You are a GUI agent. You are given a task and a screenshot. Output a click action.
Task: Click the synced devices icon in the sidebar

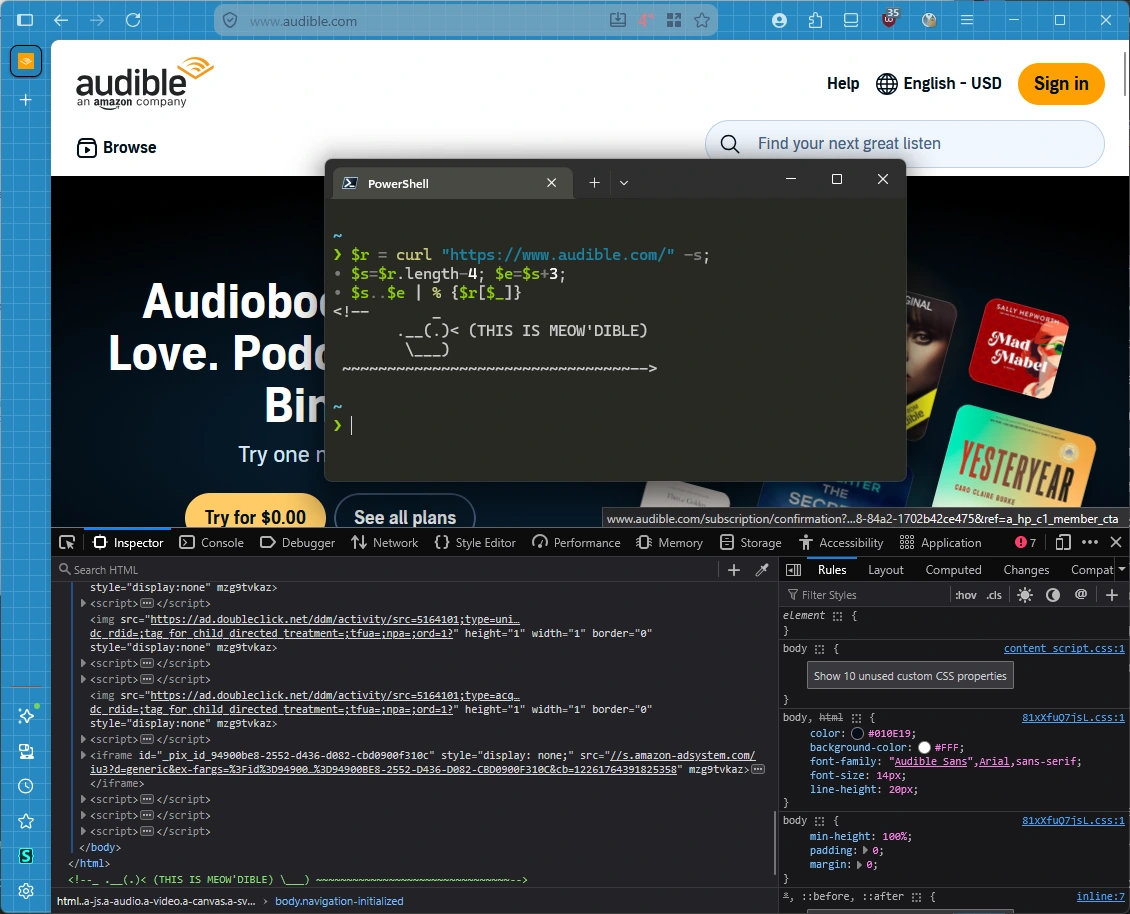pos(26,752)
